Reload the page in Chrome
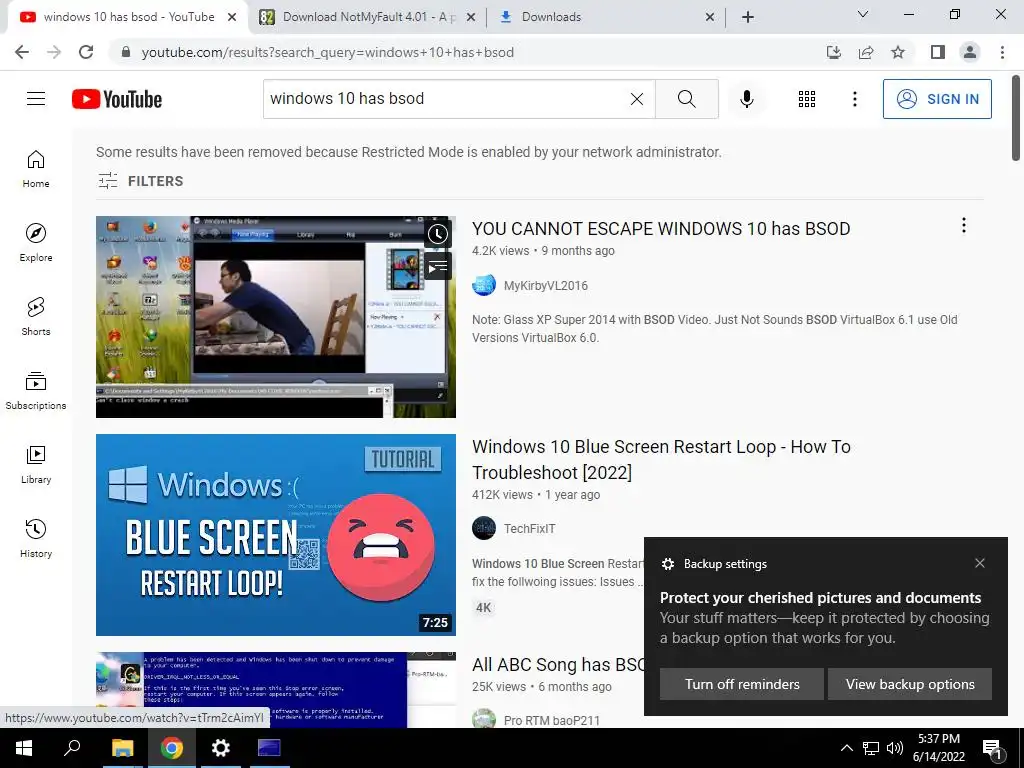1024x768 pixels. (86, 52)
